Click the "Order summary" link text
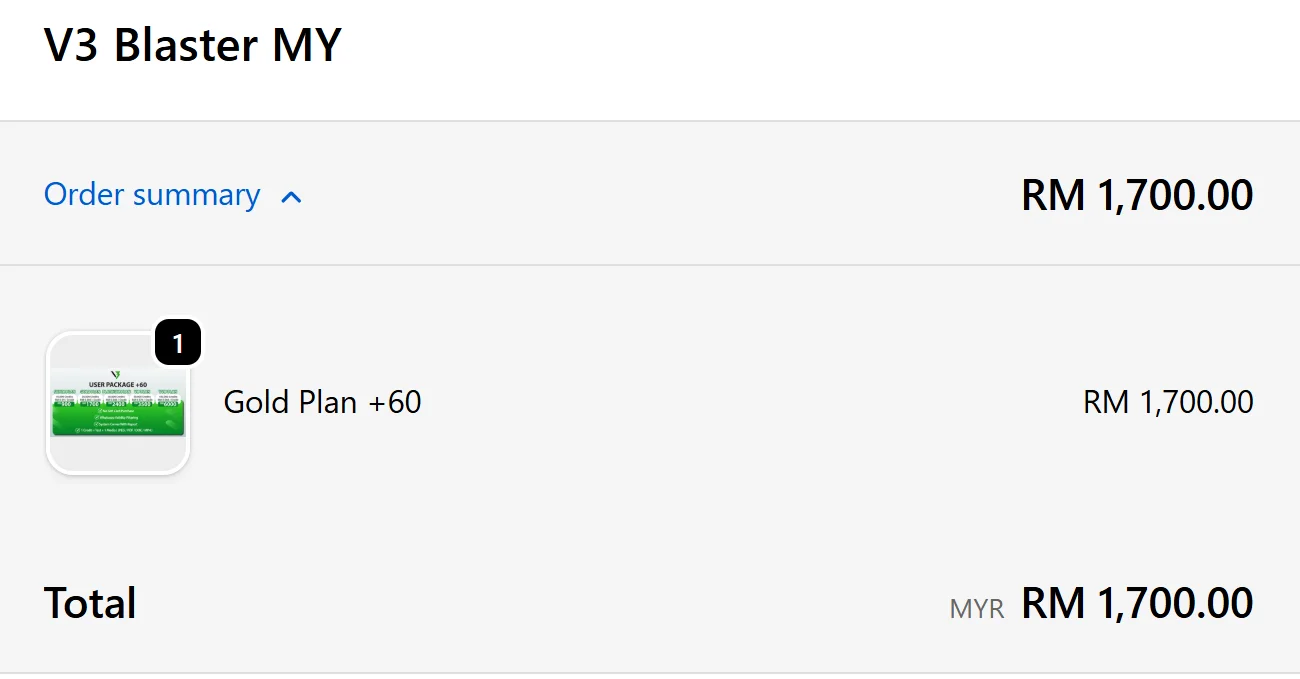 (x=152, y=194)
